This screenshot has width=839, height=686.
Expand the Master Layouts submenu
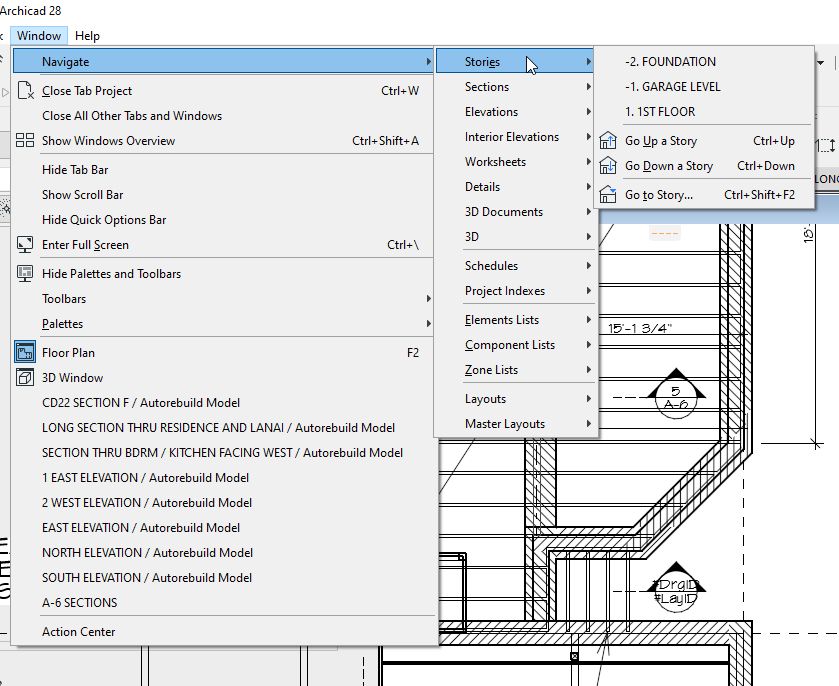point(516,424)
